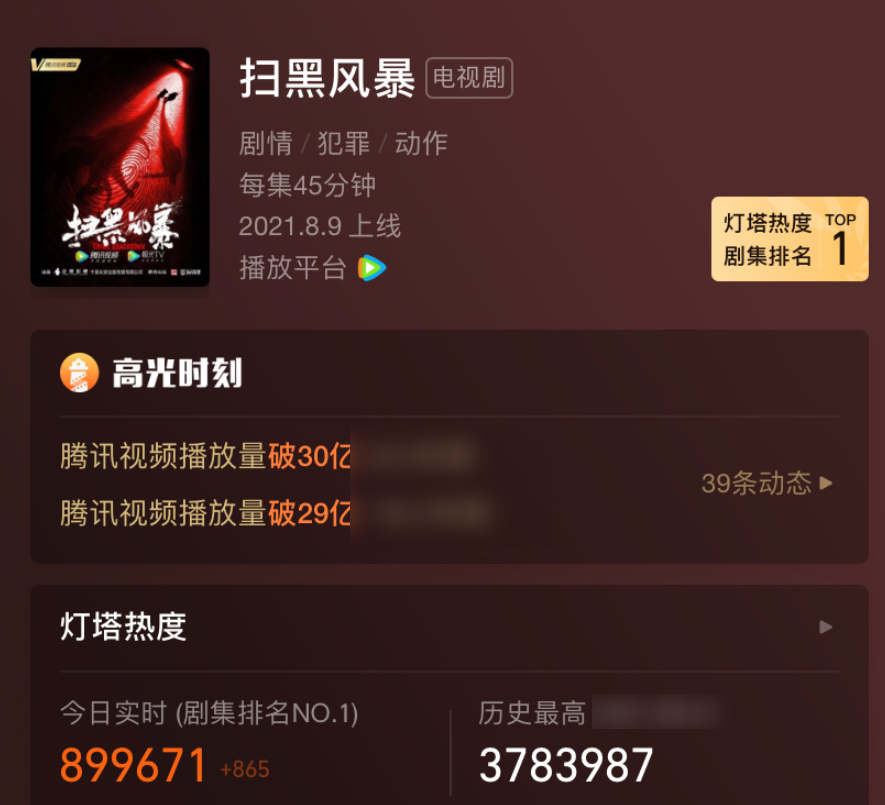Tap the VIP badge on poster corner

(56, 65)
